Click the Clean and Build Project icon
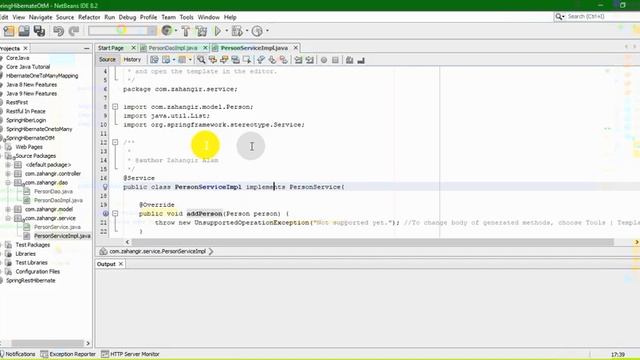Screen dimensions: 640x360 point(201,31)
